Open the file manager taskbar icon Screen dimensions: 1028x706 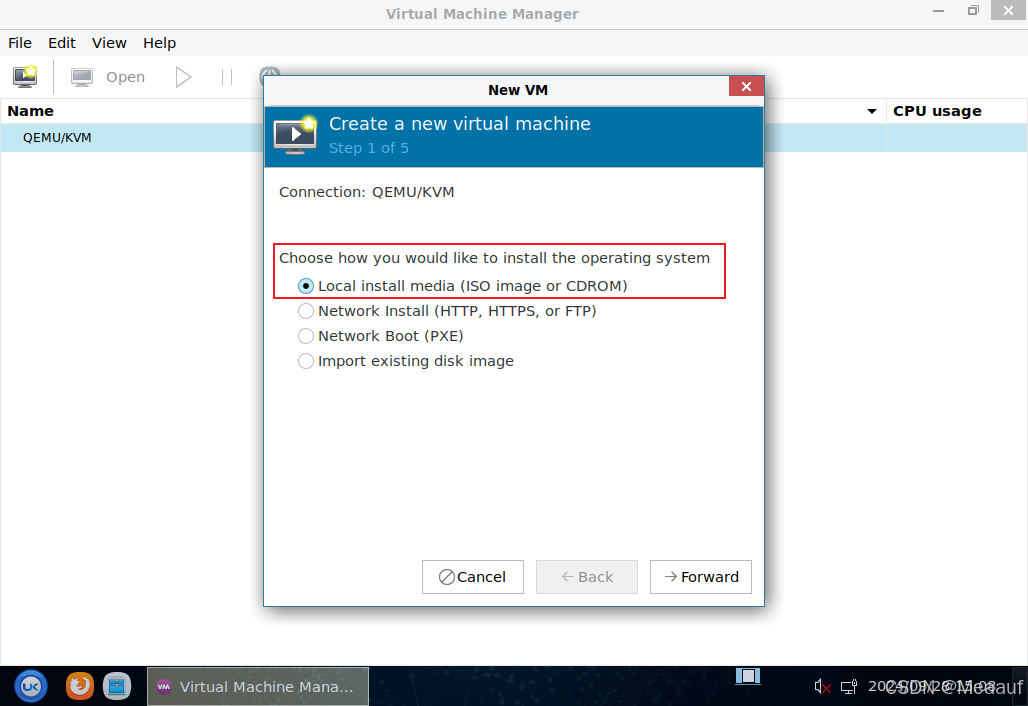tap(117, 686)
